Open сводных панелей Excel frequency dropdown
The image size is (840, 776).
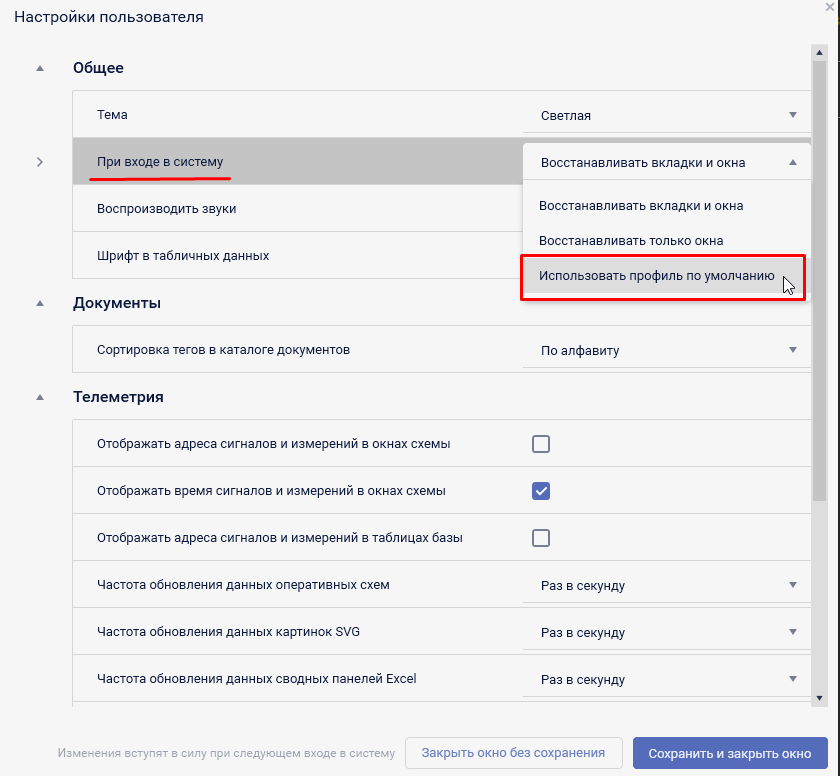pyautogui.click(x=666, y=679)
